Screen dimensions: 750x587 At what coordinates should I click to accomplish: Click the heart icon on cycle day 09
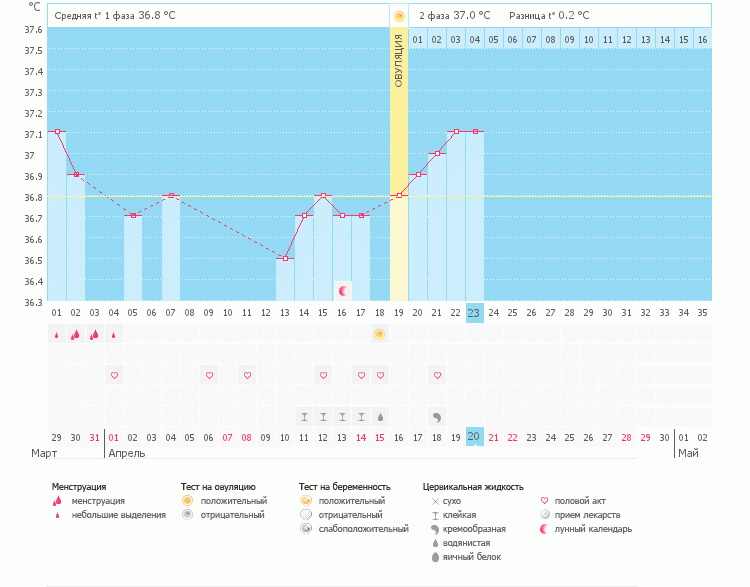tap(209, 375)
